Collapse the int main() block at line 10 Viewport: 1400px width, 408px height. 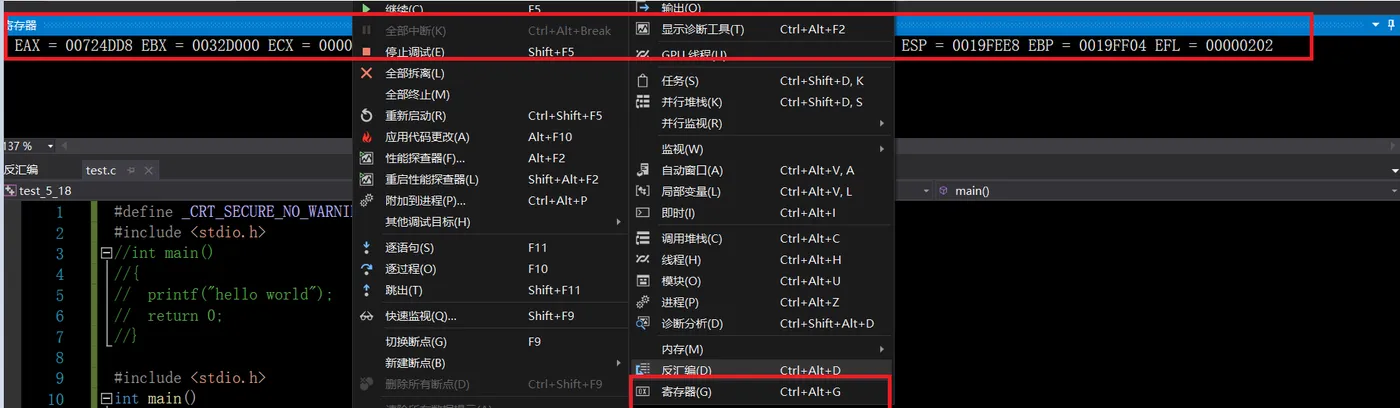[x=108, y=399]
